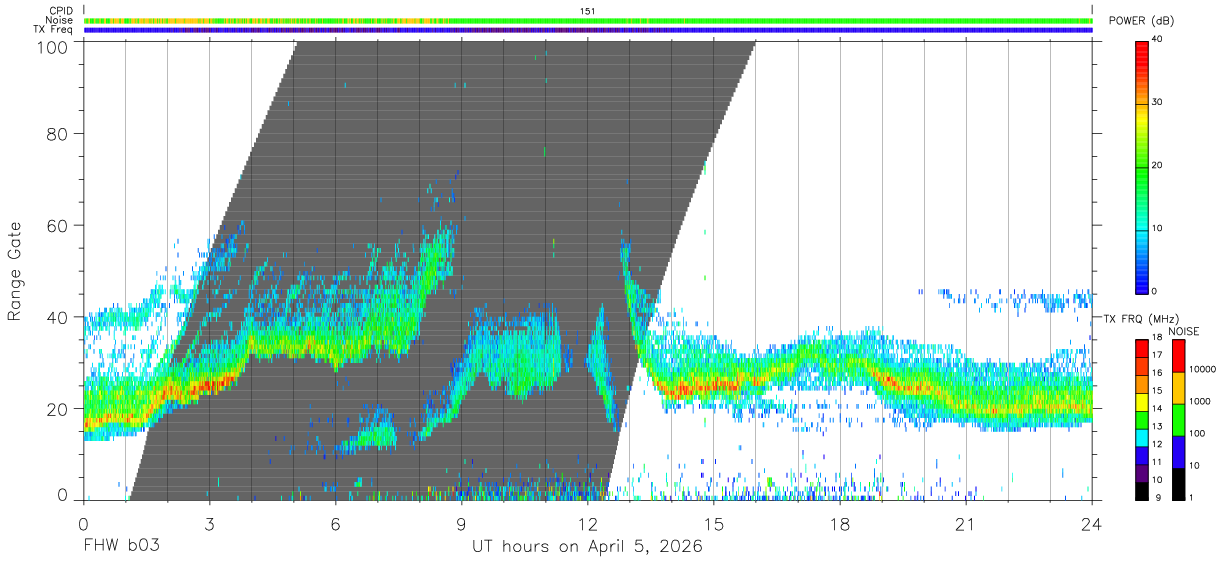Click the 'CPID' label at top
Screen dimensions: 1228x567
[61, 11]
